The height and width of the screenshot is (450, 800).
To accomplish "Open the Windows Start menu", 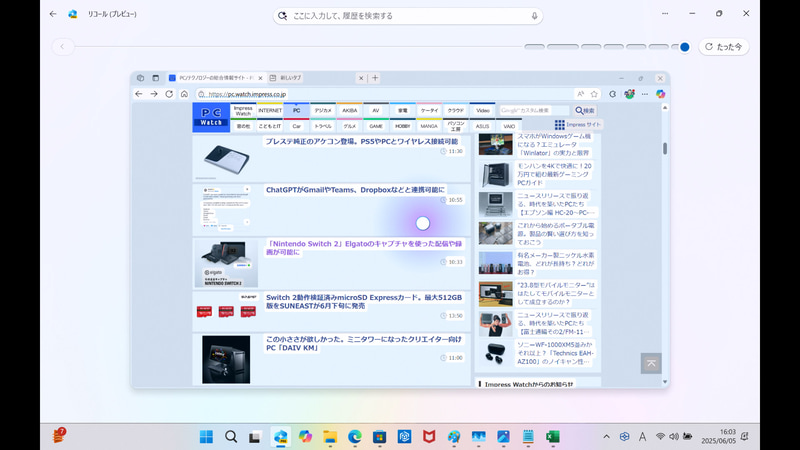I will tap(207, 437).
